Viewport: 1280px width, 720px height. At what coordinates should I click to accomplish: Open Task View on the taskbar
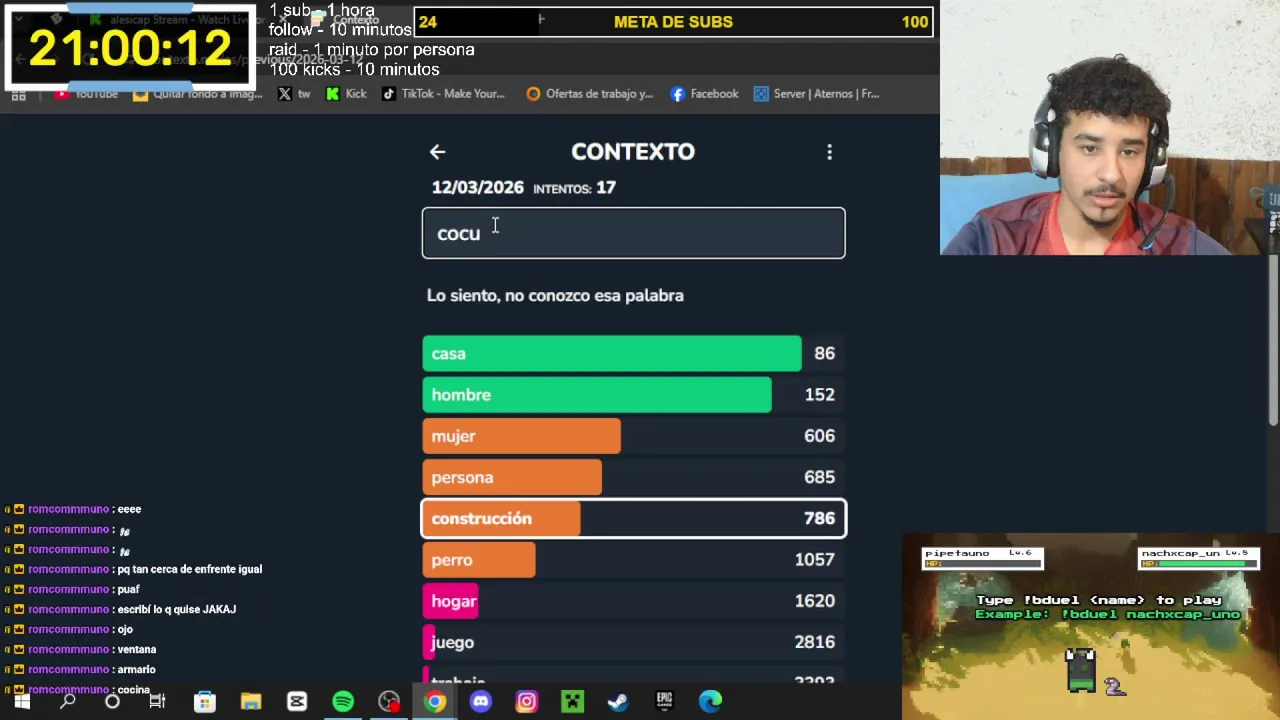point(157,702)
